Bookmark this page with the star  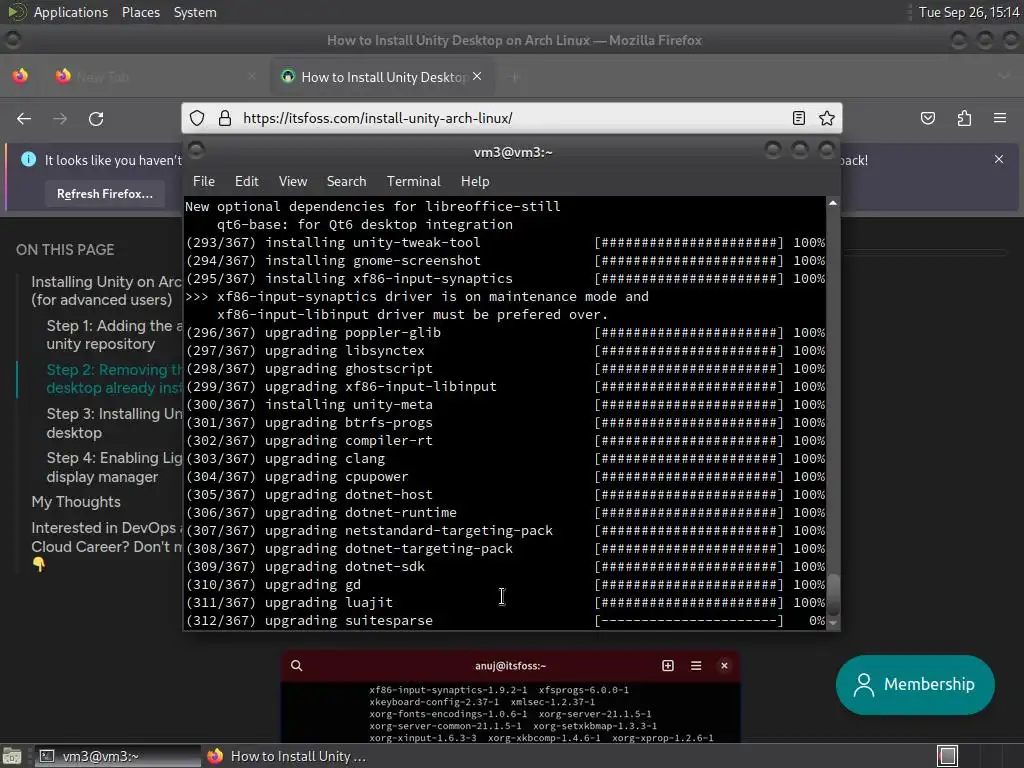tap(827, 118)
